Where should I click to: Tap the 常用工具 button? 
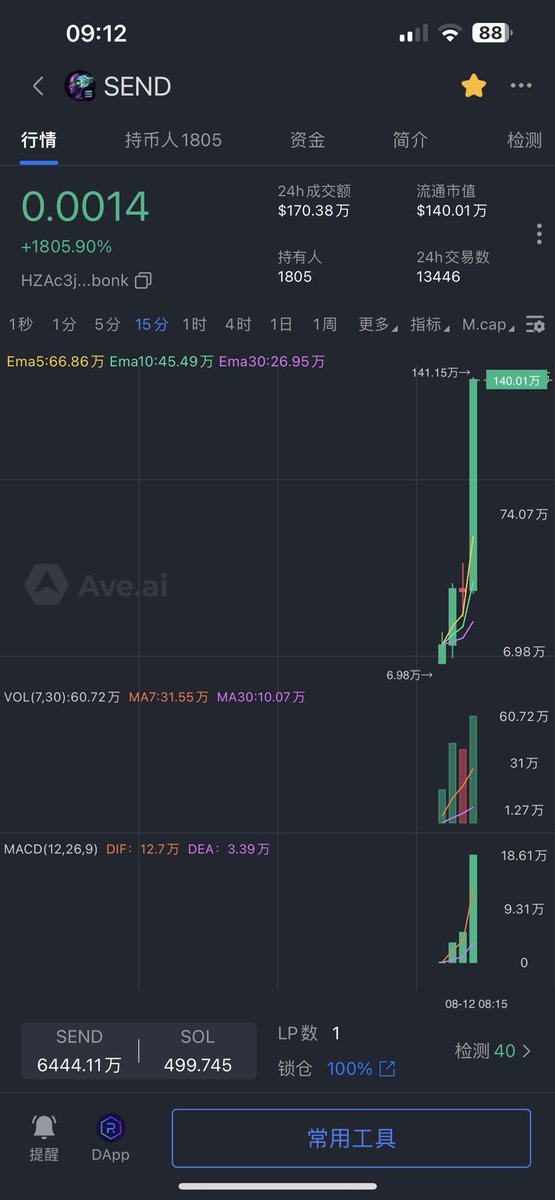pos(351,1138)
